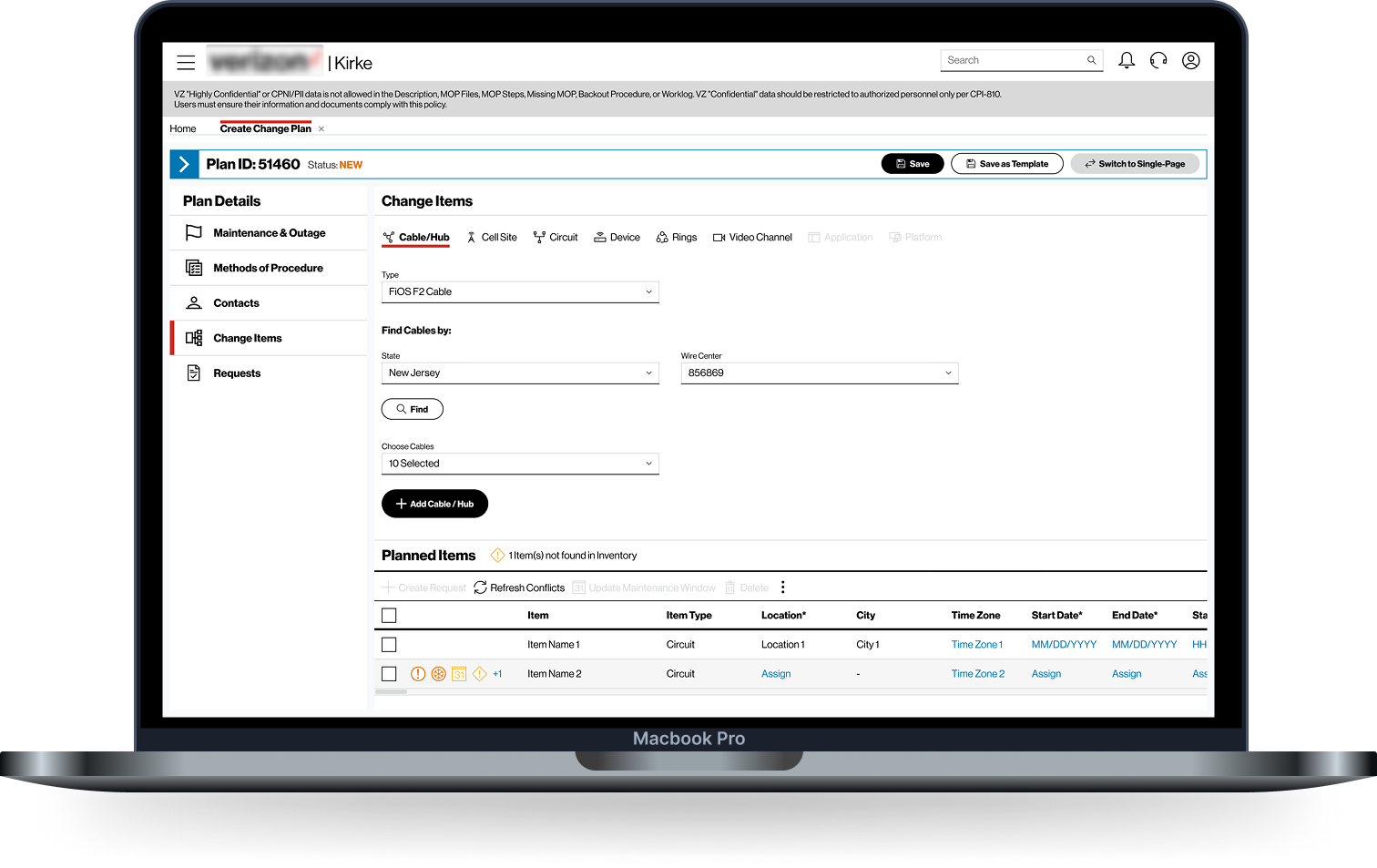Select the Device tab
Screen dimensions: 1377x868
[x=617, y=237]
